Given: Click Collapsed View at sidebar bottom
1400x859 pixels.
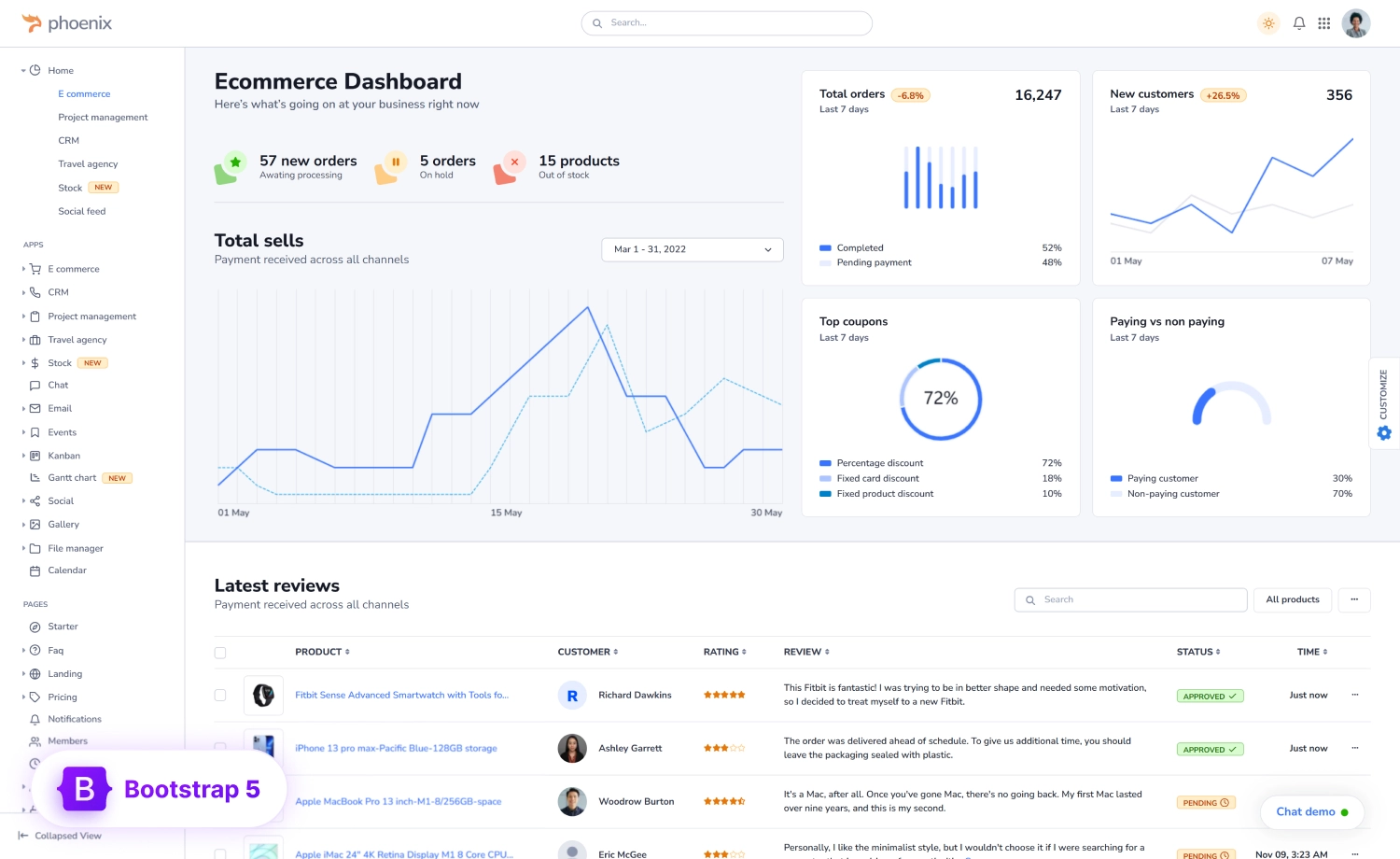Looking at the screenshot, I should coord(60,836).
